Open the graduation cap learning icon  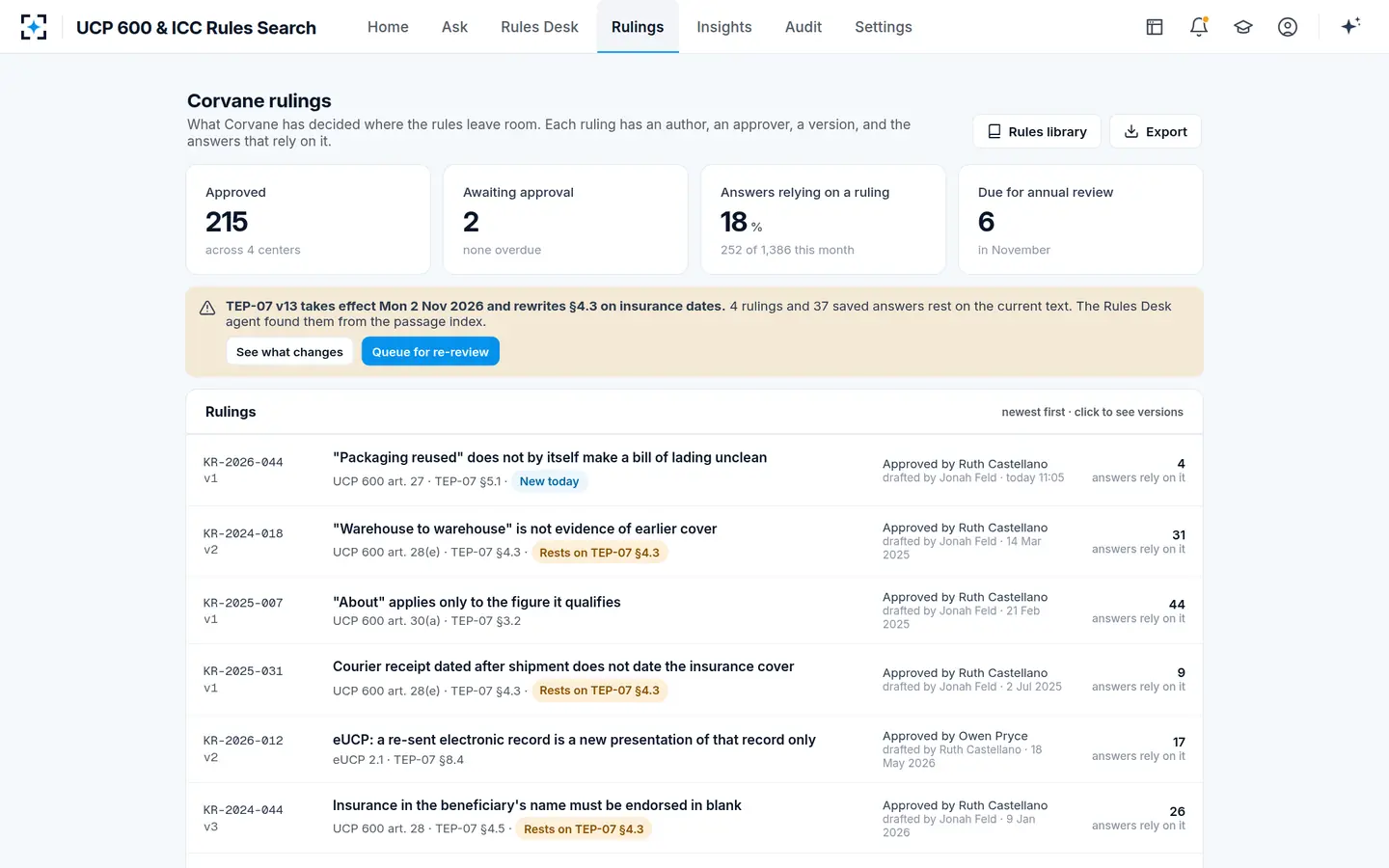pos(1243,27)
